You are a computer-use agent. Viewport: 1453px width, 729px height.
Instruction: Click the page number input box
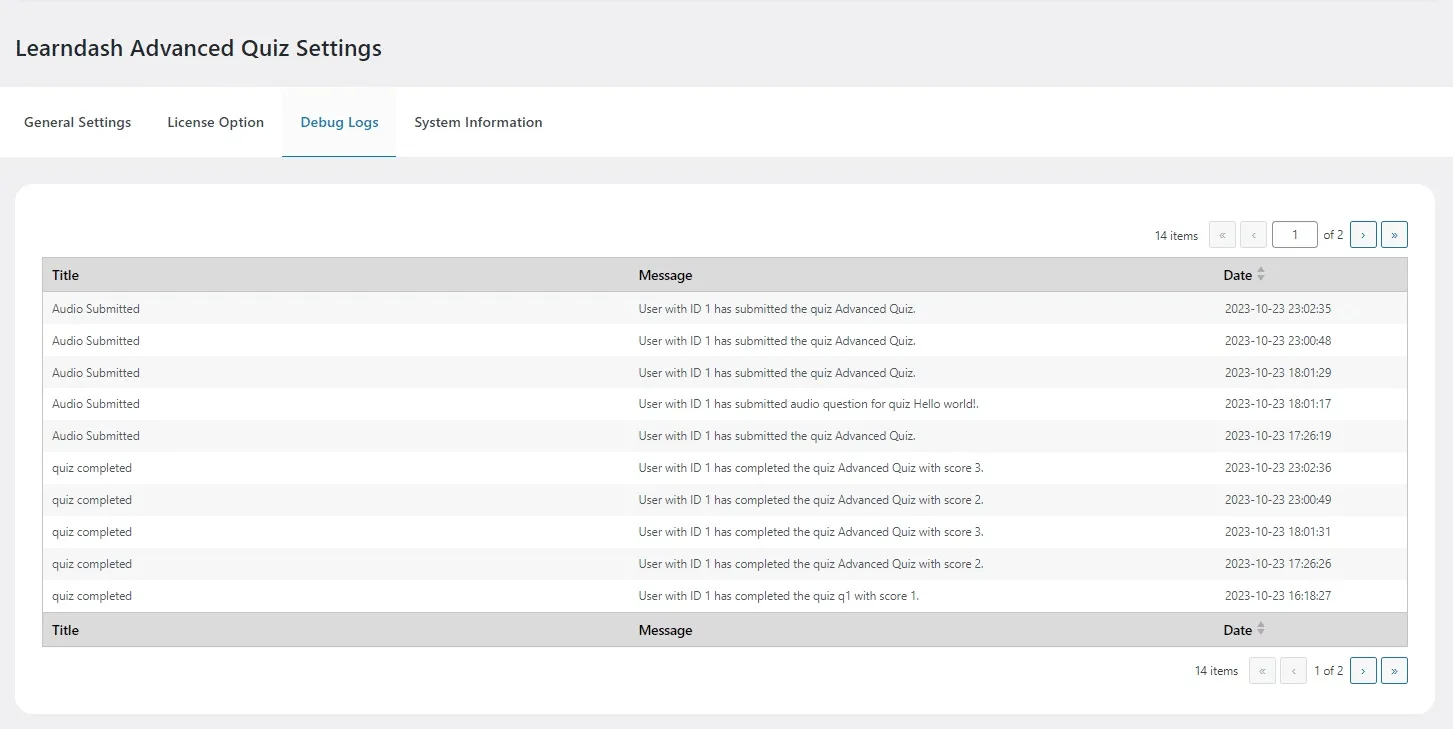(x=1294, y=234)
